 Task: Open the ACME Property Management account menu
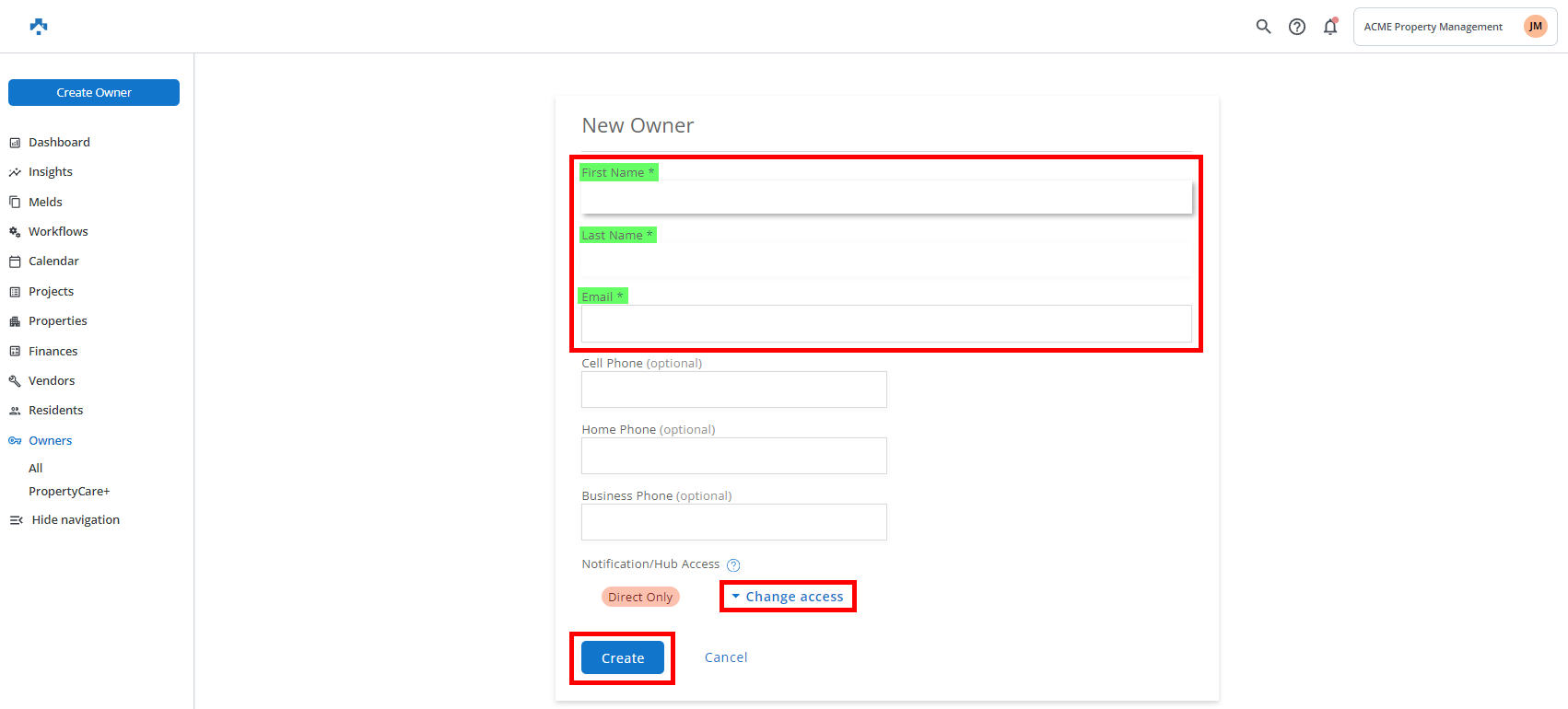click(x=1433, y=27)
